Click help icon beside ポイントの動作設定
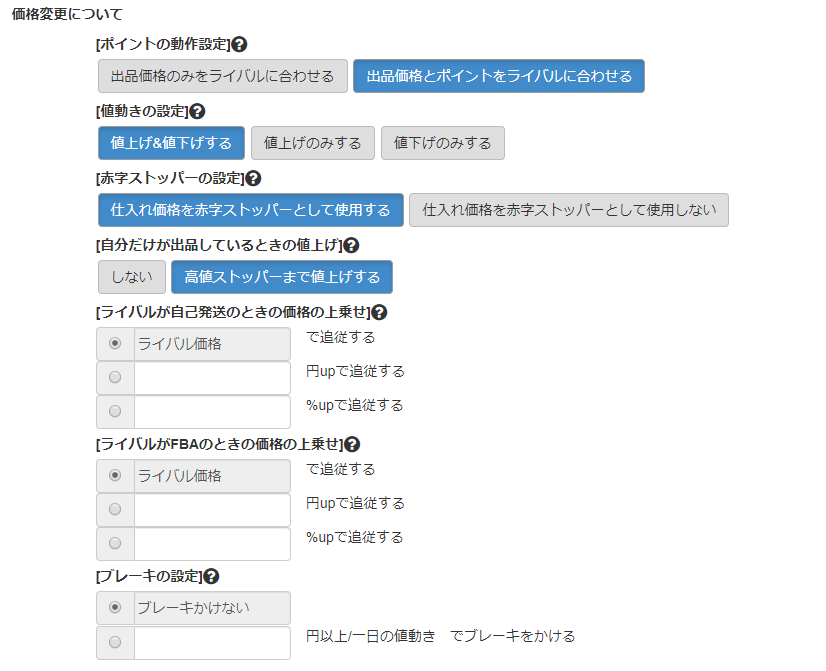Image resolution: width=826 pixels, height=671 pixels. tap(239, 44)
